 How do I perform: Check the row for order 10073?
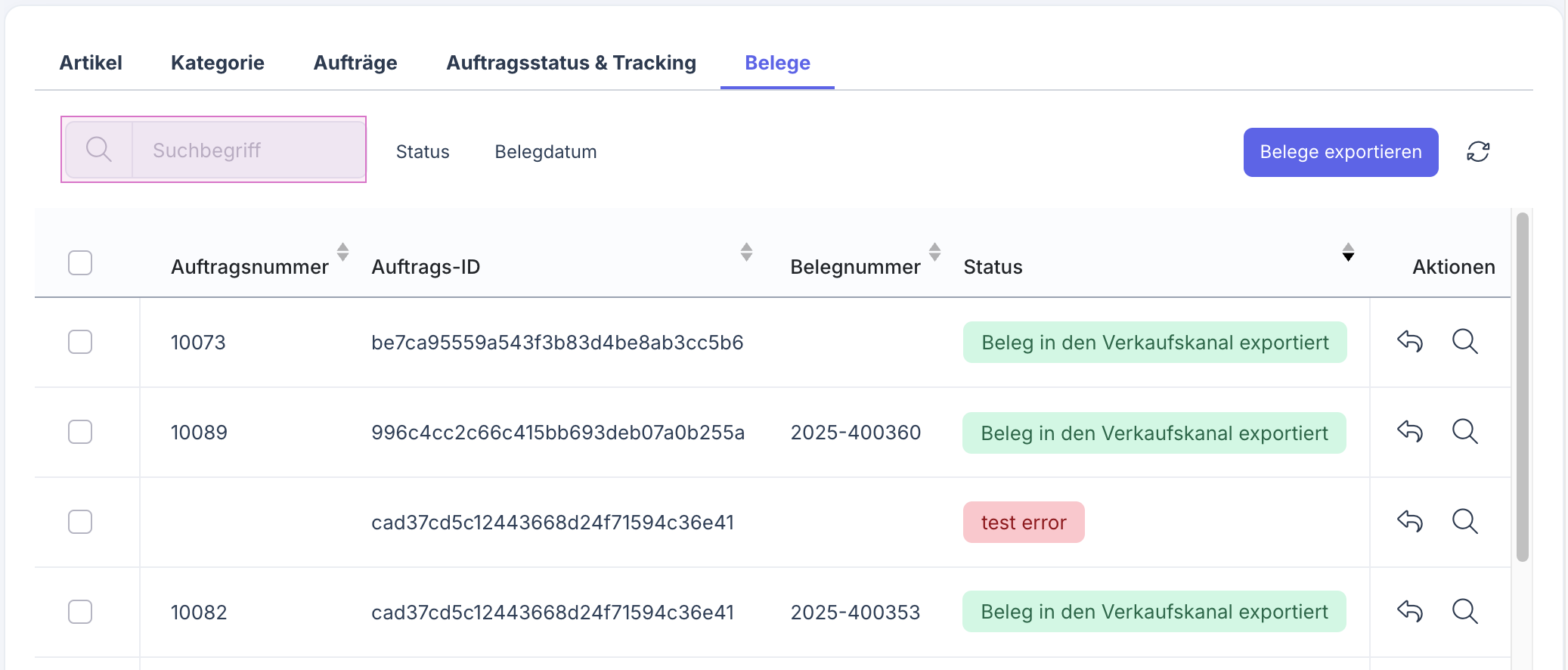pyautogui.click(x=80, y=342)
